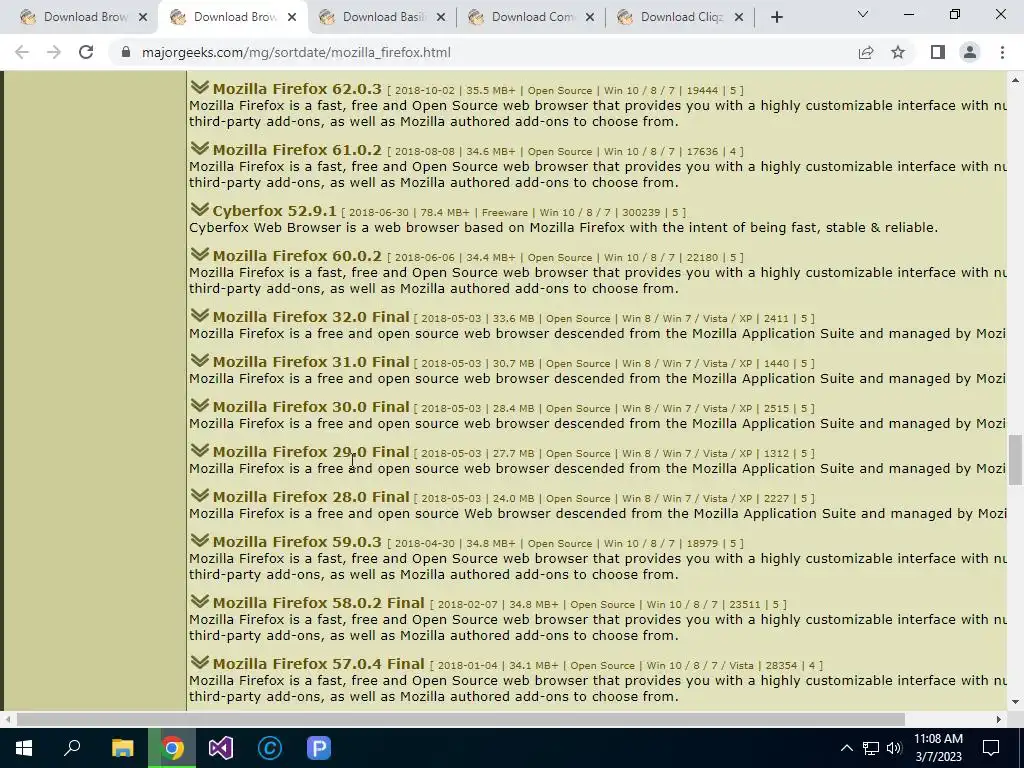Image resolution: width=1024 pixels, height=768 pixels.
Task: Open Windows Start menu
Action: tap(24, 748)
